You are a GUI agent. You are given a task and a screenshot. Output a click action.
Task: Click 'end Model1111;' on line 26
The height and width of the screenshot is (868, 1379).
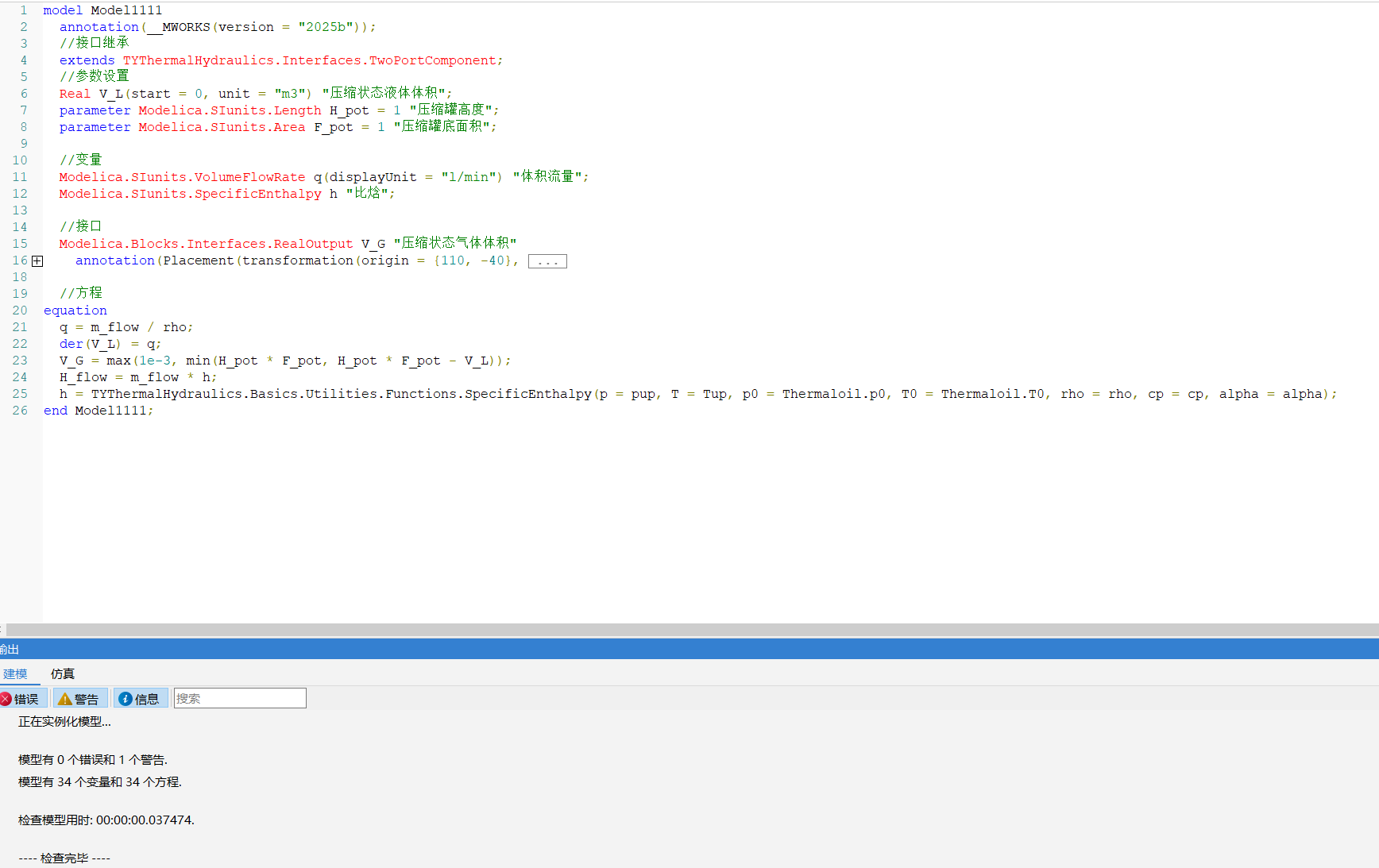point(98,411)
